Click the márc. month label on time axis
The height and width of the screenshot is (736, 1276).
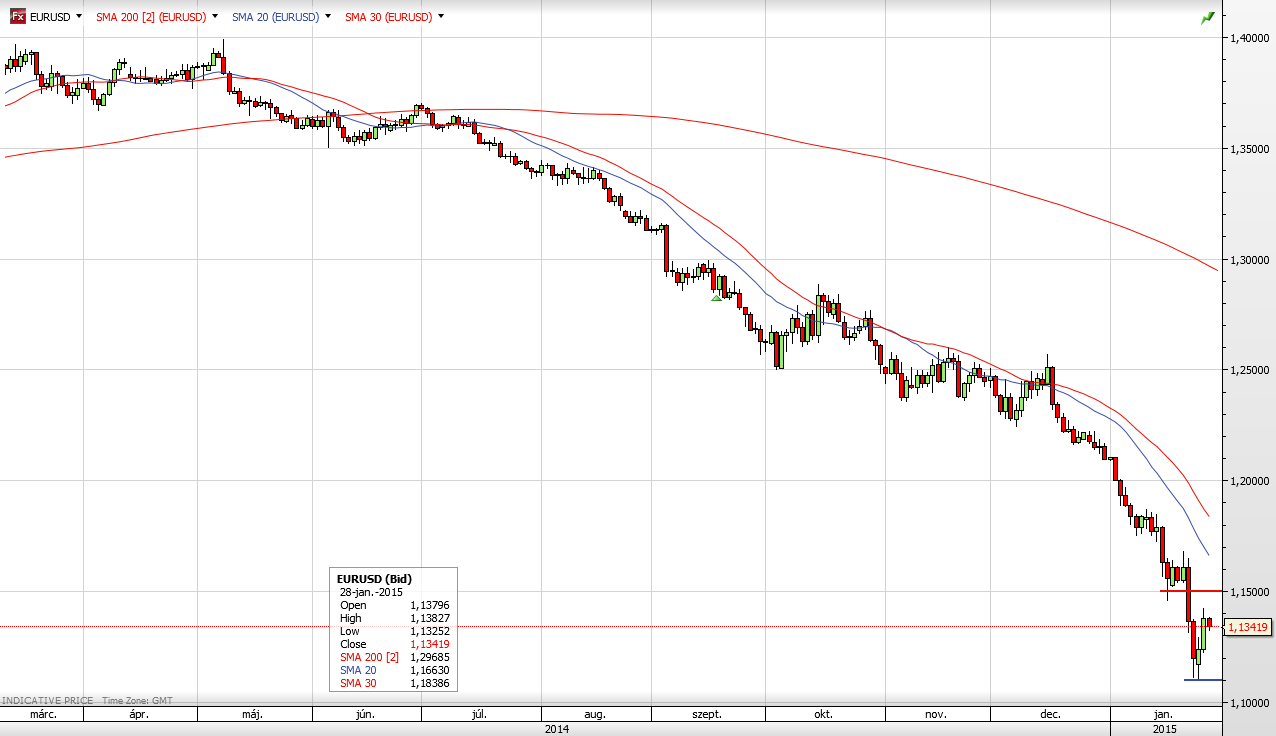coord(43,715)
